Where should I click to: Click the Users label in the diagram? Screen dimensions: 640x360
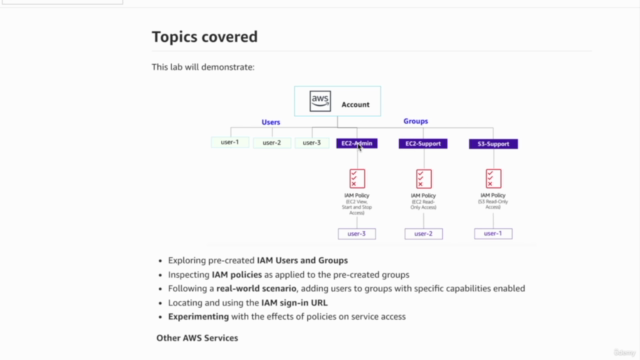[271, 122]
